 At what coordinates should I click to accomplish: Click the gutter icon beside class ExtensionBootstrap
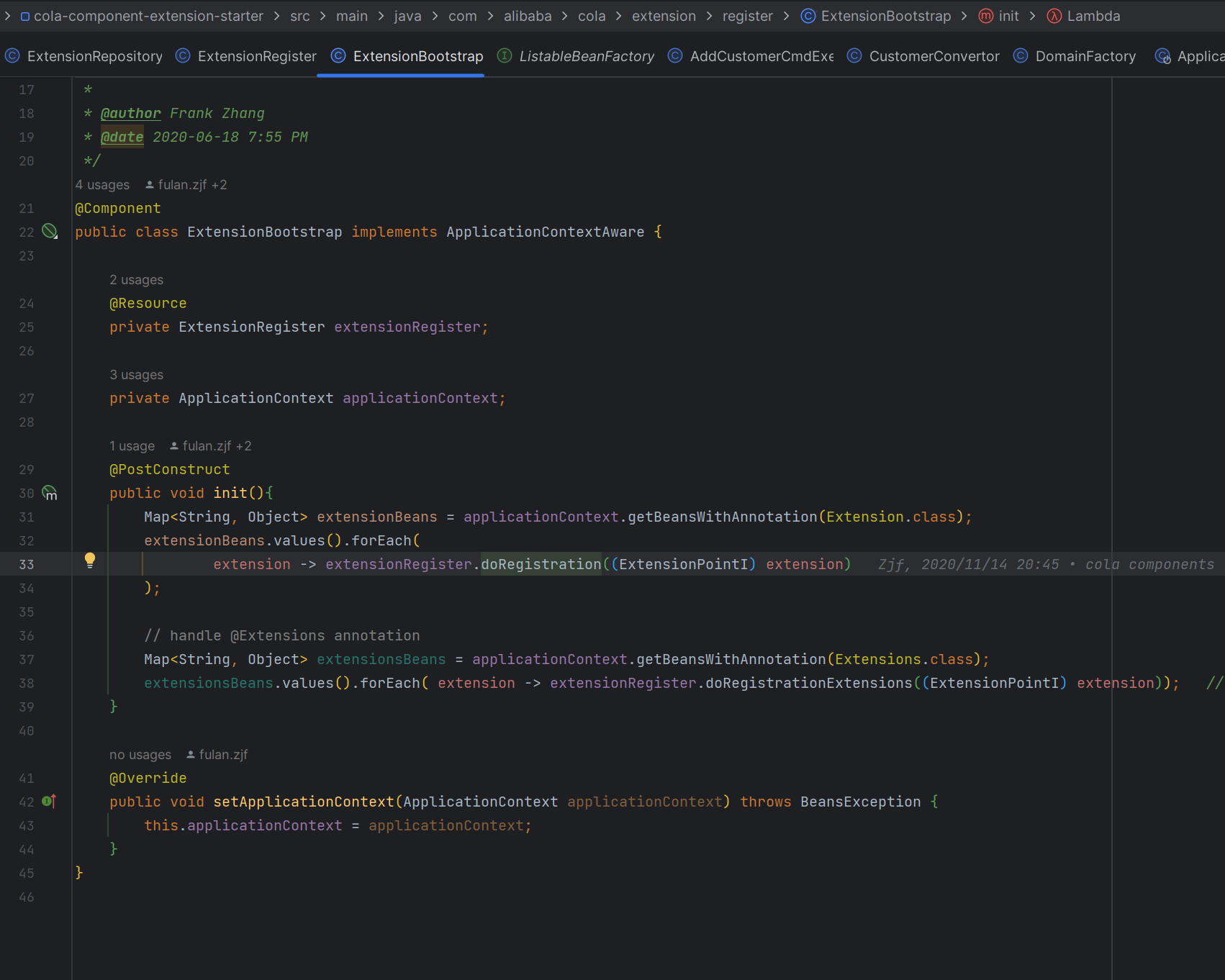[49, 231]
